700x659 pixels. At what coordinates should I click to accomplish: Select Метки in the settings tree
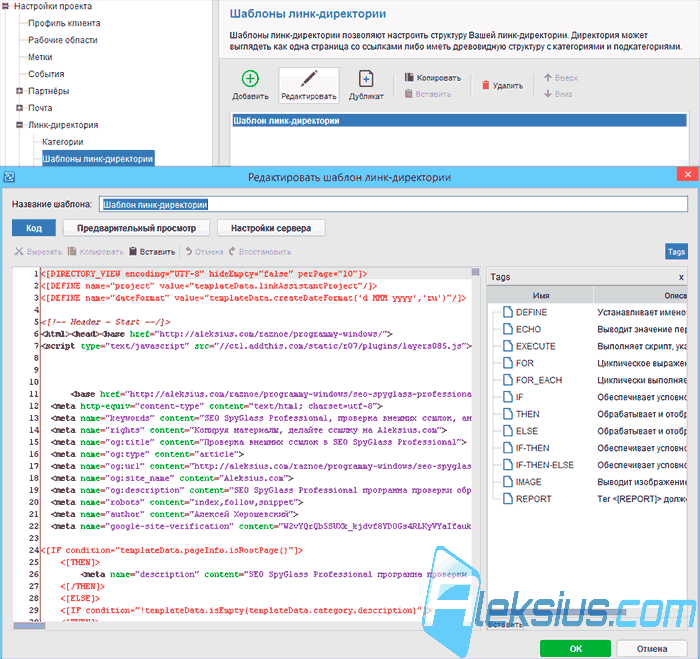[40, 57]
